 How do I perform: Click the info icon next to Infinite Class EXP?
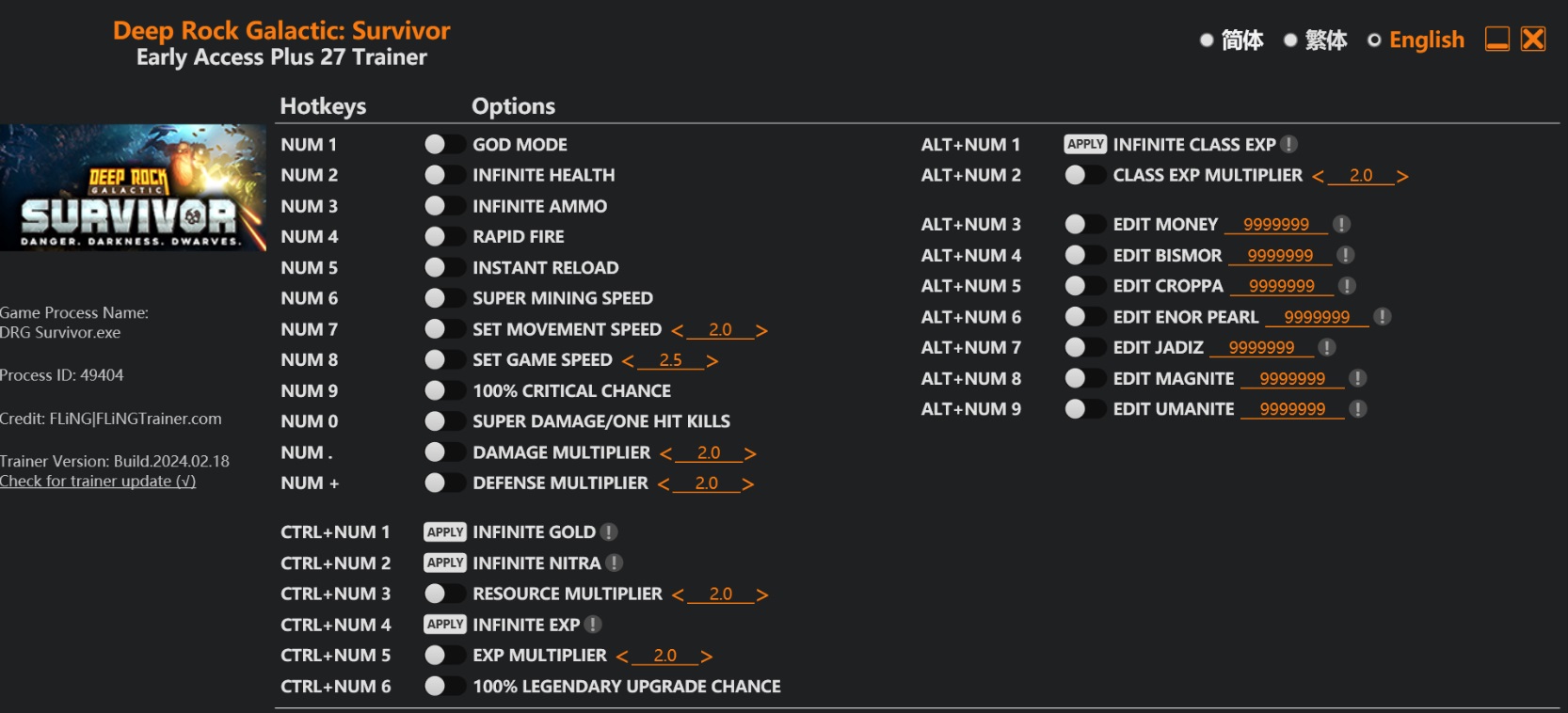coord(1289,145)
